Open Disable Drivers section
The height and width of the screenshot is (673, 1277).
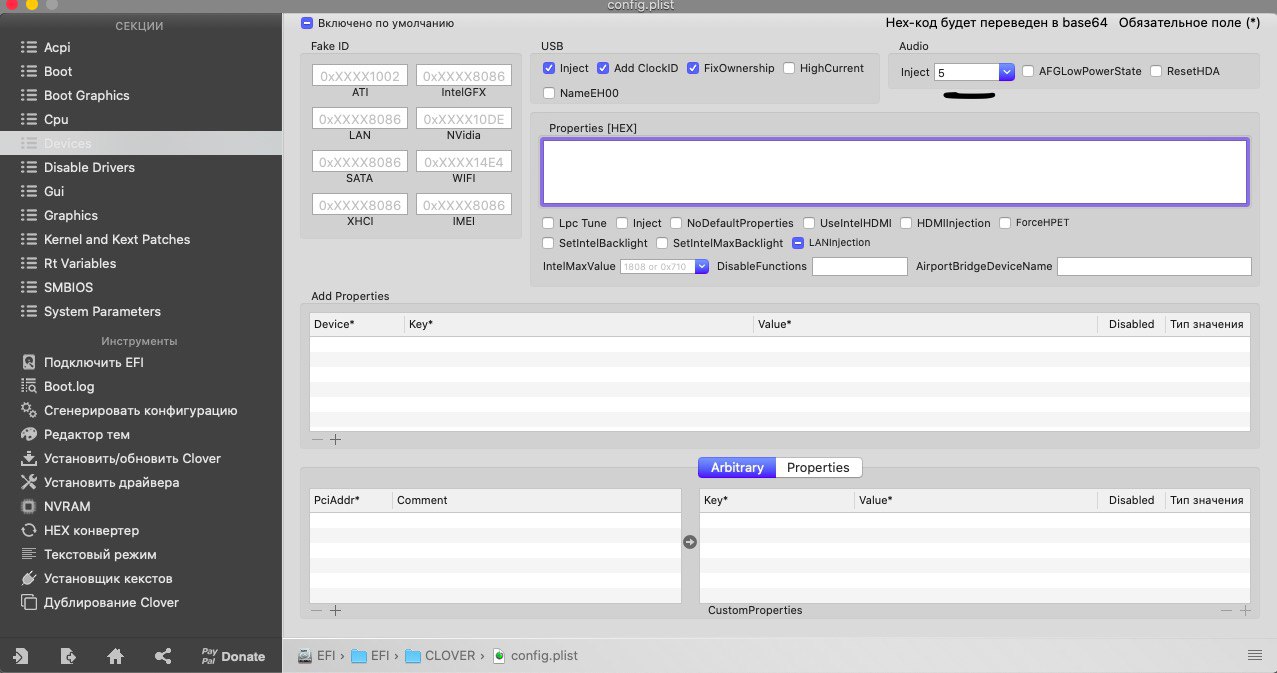coord(140,167)
